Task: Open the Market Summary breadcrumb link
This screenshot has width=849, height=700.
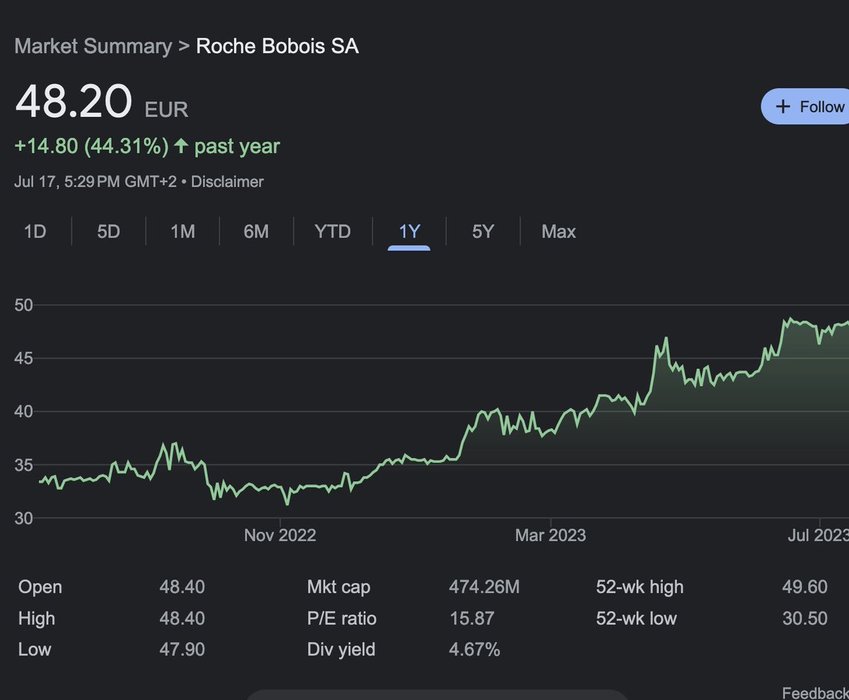Action: [x=91, y=46]
